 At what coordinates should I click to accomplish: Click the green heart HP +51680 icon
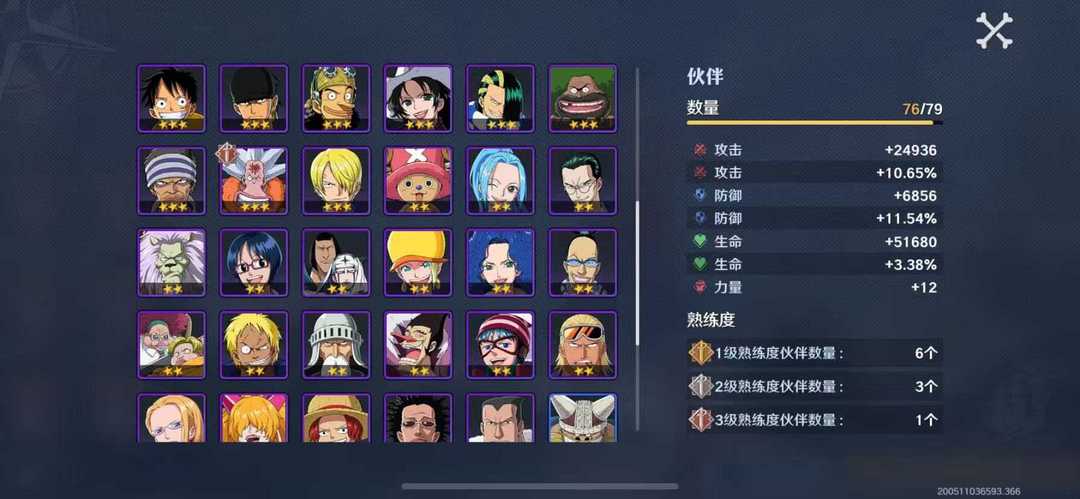700,242
